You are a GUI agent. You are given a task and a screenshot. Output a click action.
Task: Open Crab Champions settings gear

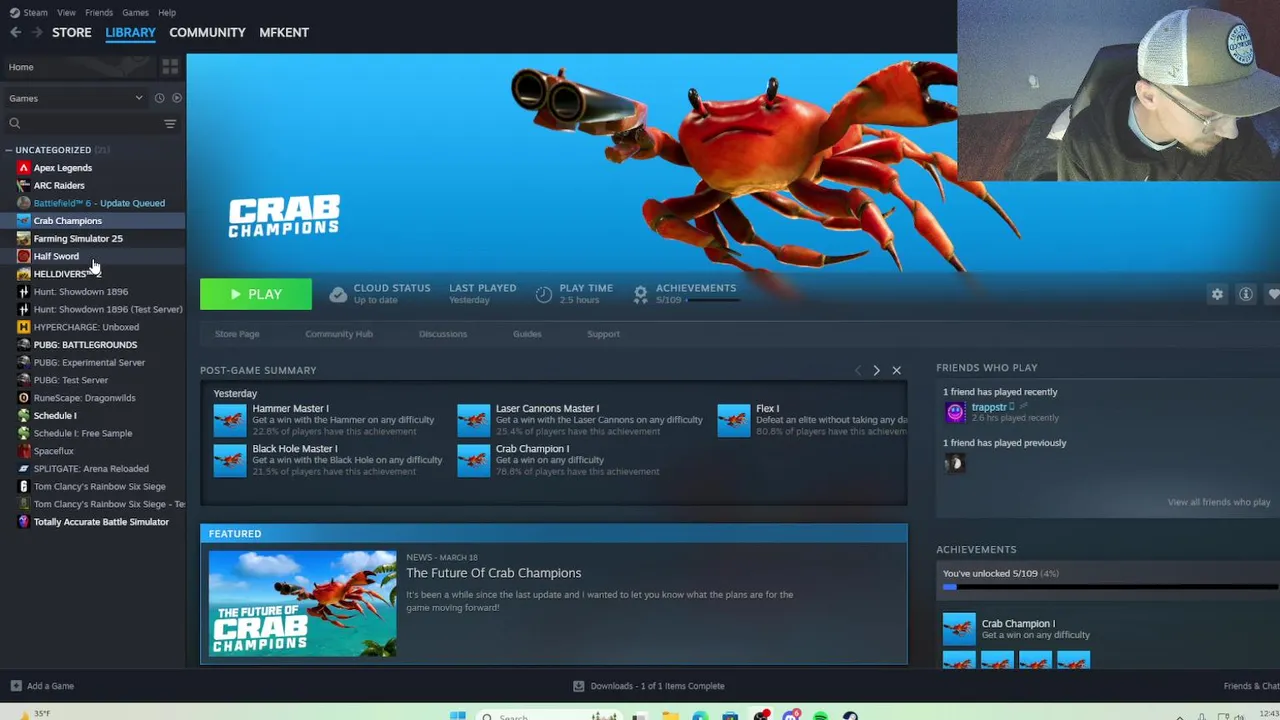pos(1217,294)
